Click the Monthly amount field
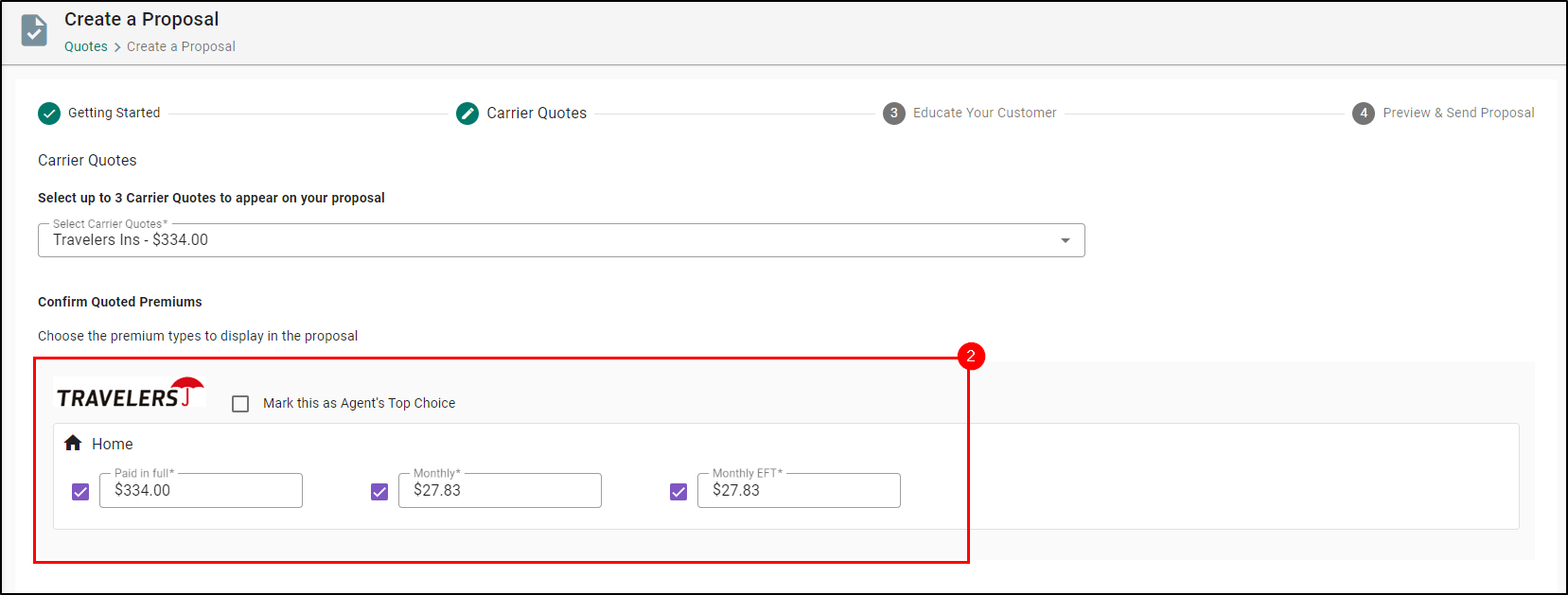Image resolution: width=1568 pixels, height=595 pixels. pos(500,490)
